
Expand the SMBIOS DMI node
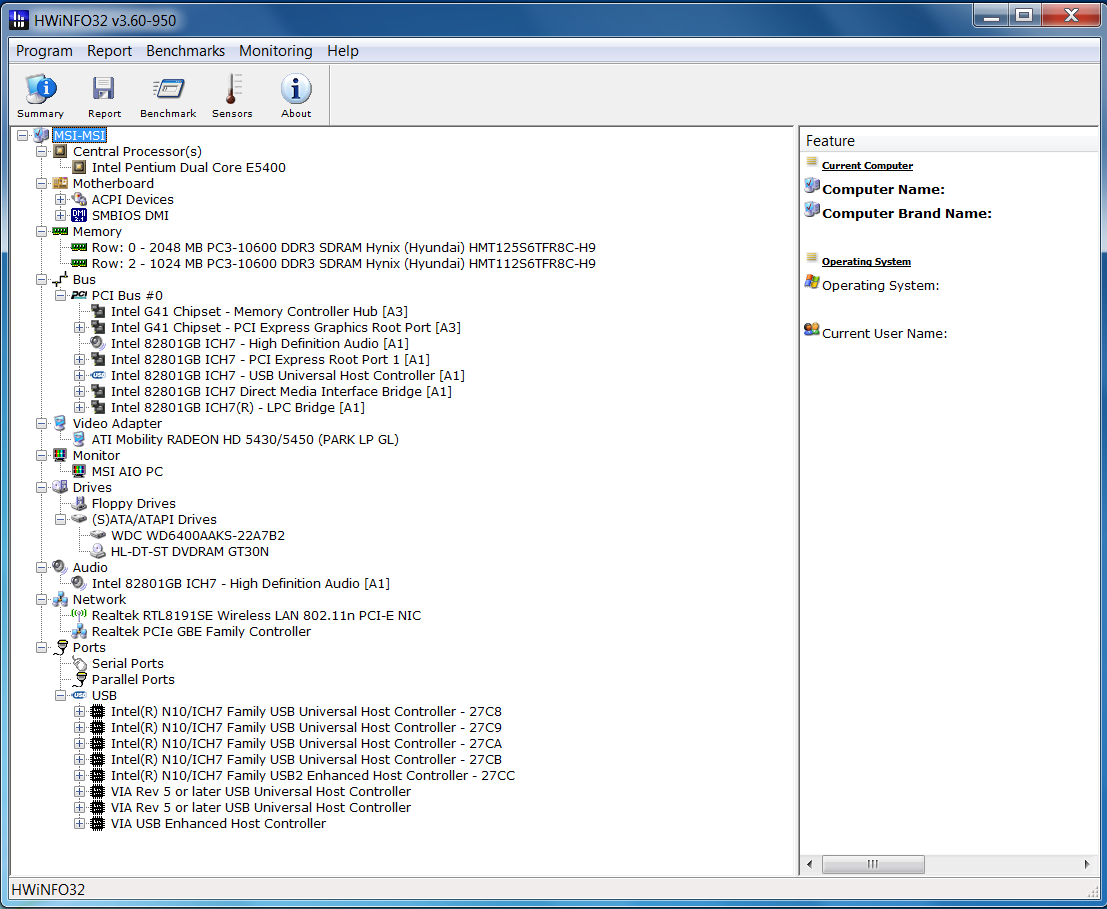click(x=61, y=216)
